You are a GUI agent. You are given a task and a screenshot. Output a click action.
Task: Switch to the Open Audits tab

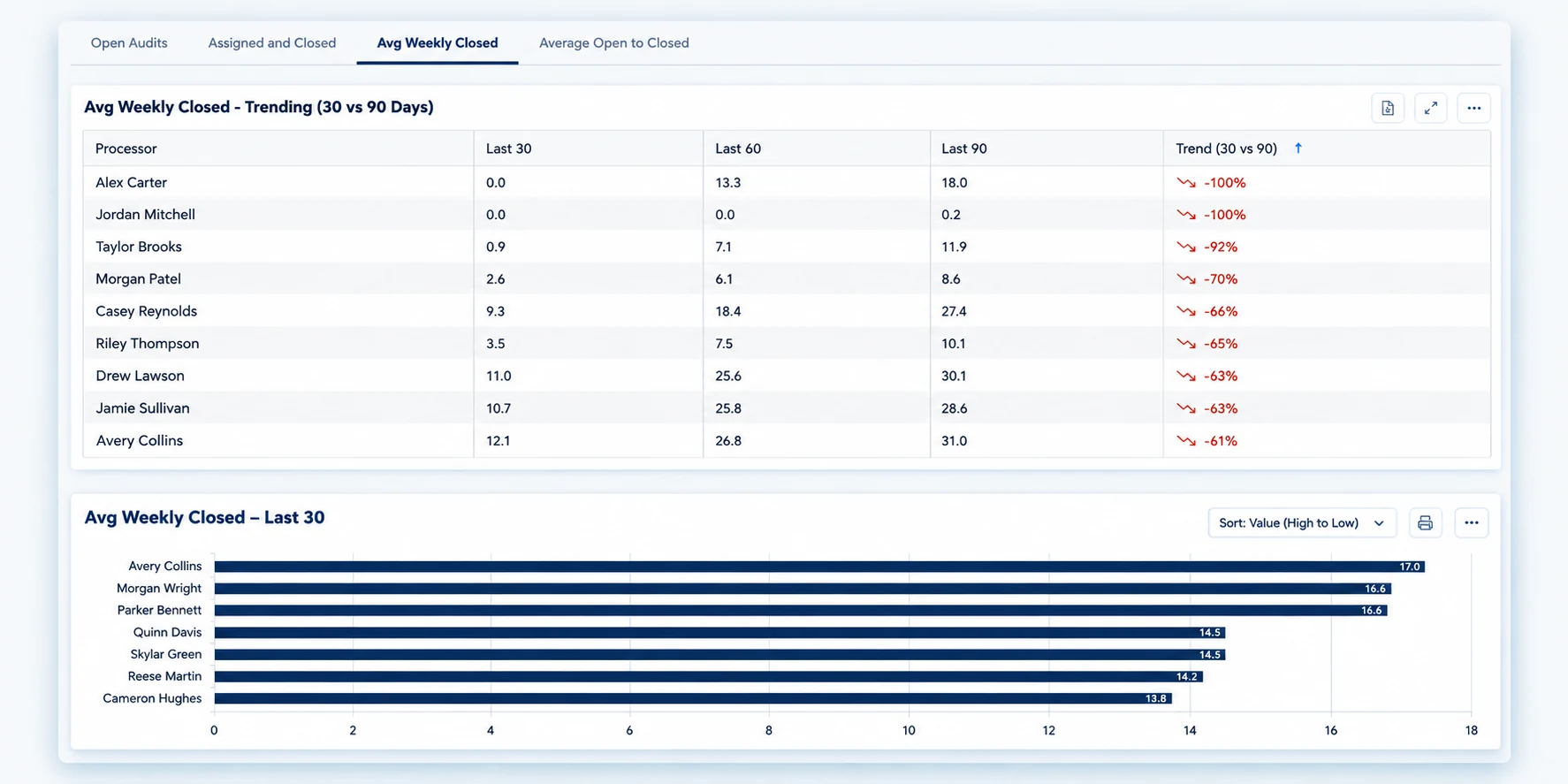coord(129,42)
